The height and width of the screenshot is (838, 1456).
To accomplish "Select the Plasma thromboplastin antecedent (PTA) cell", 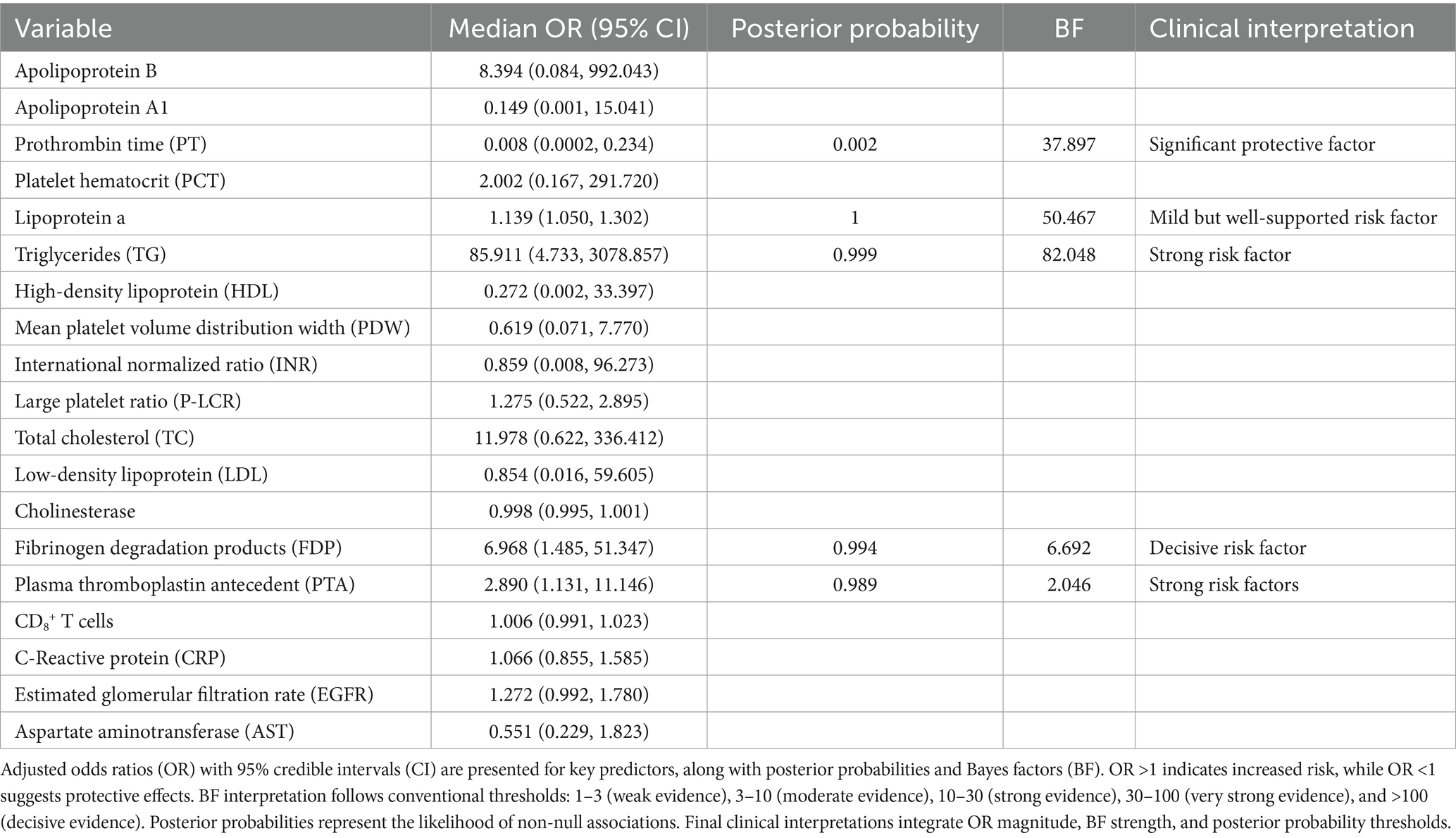I will click(185, 584).
